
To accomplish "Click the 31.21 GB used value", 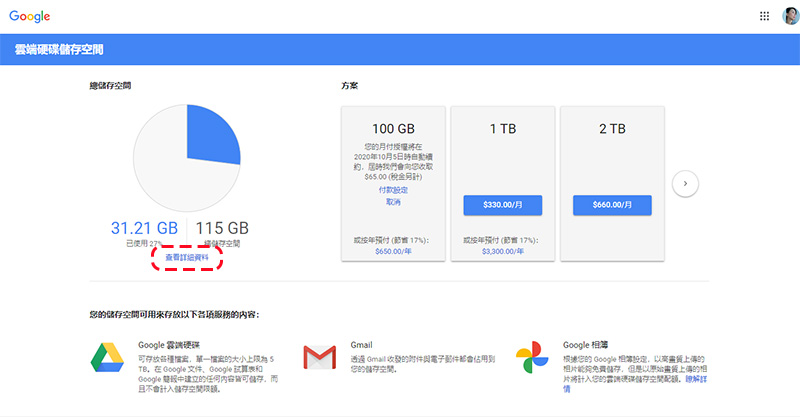I will (144, 228).
